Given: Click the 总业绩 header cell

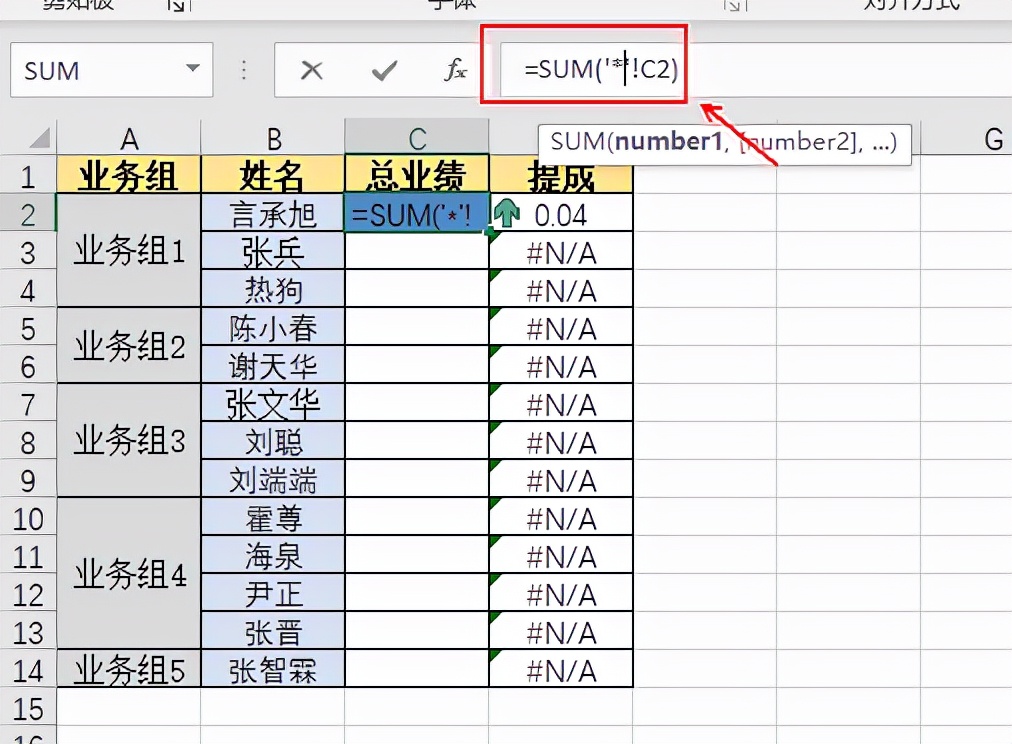Looking at the screenshot, I should (x=417, y=174).
